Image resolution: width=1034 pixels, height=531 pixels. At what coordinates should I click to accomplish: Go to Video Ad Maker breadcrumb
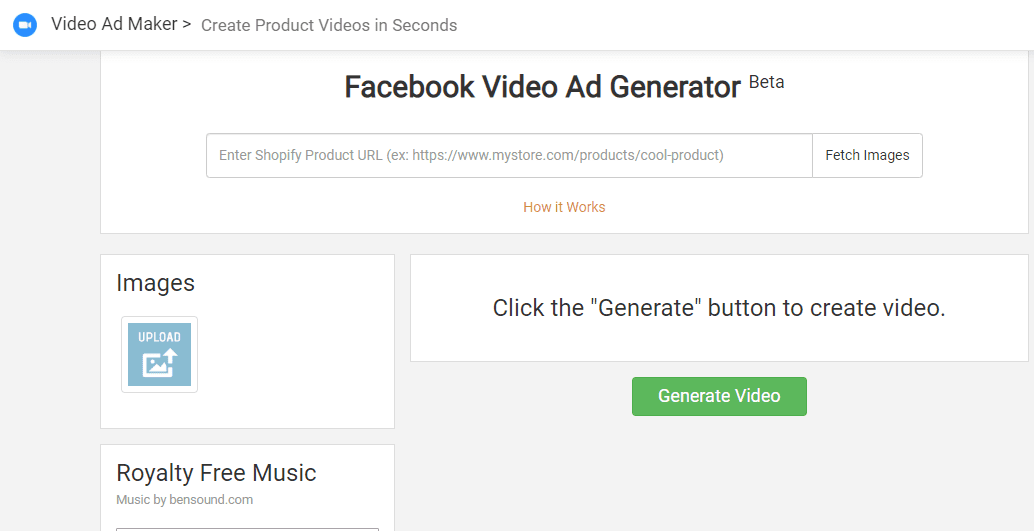pyautogui.click(x=114, y=24)
